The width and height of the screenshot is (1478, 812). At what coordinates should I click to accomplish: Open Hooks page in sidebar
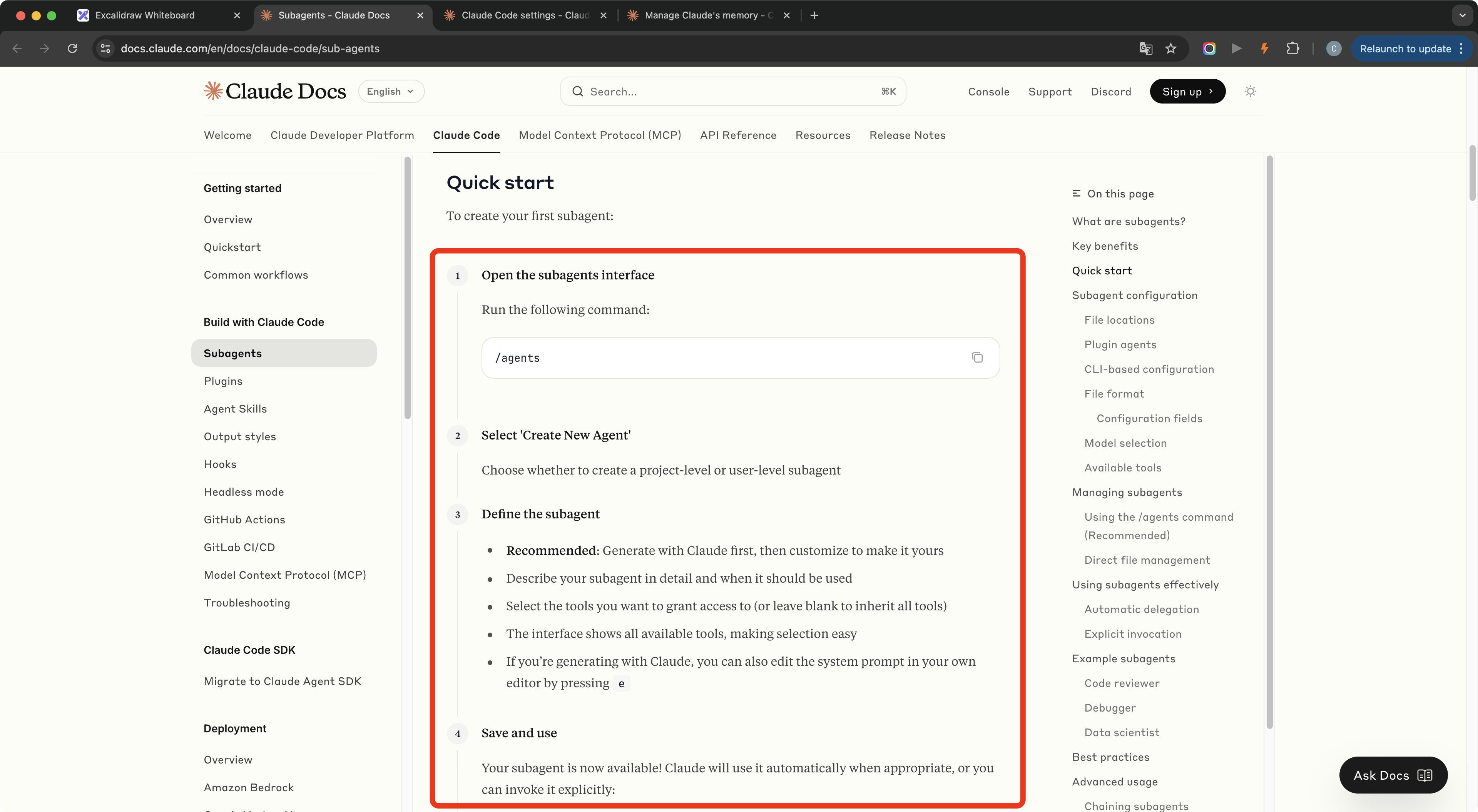click(220, 464)
